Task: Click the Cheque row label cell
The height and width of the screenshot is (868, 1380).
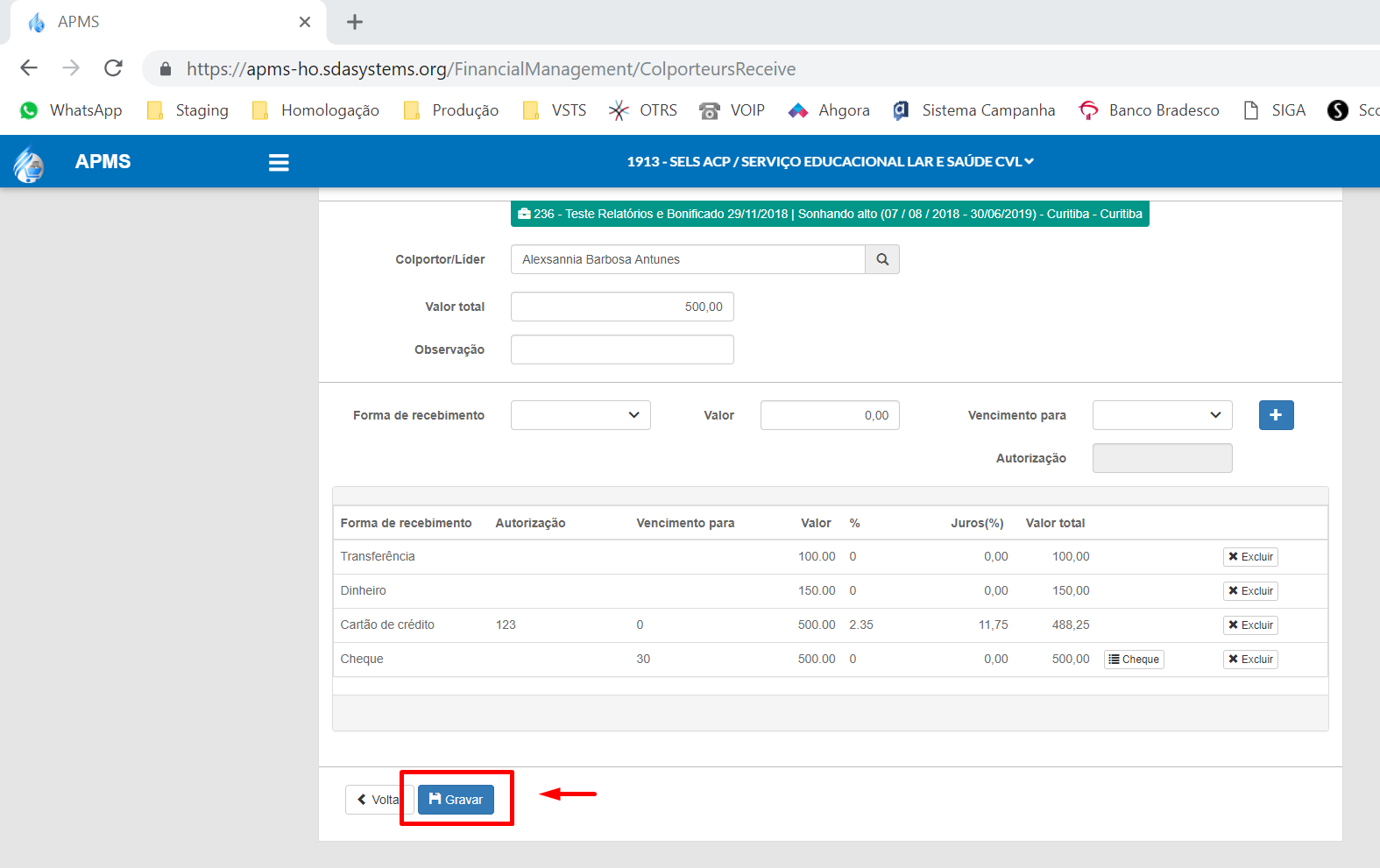Action: (362, 659)
